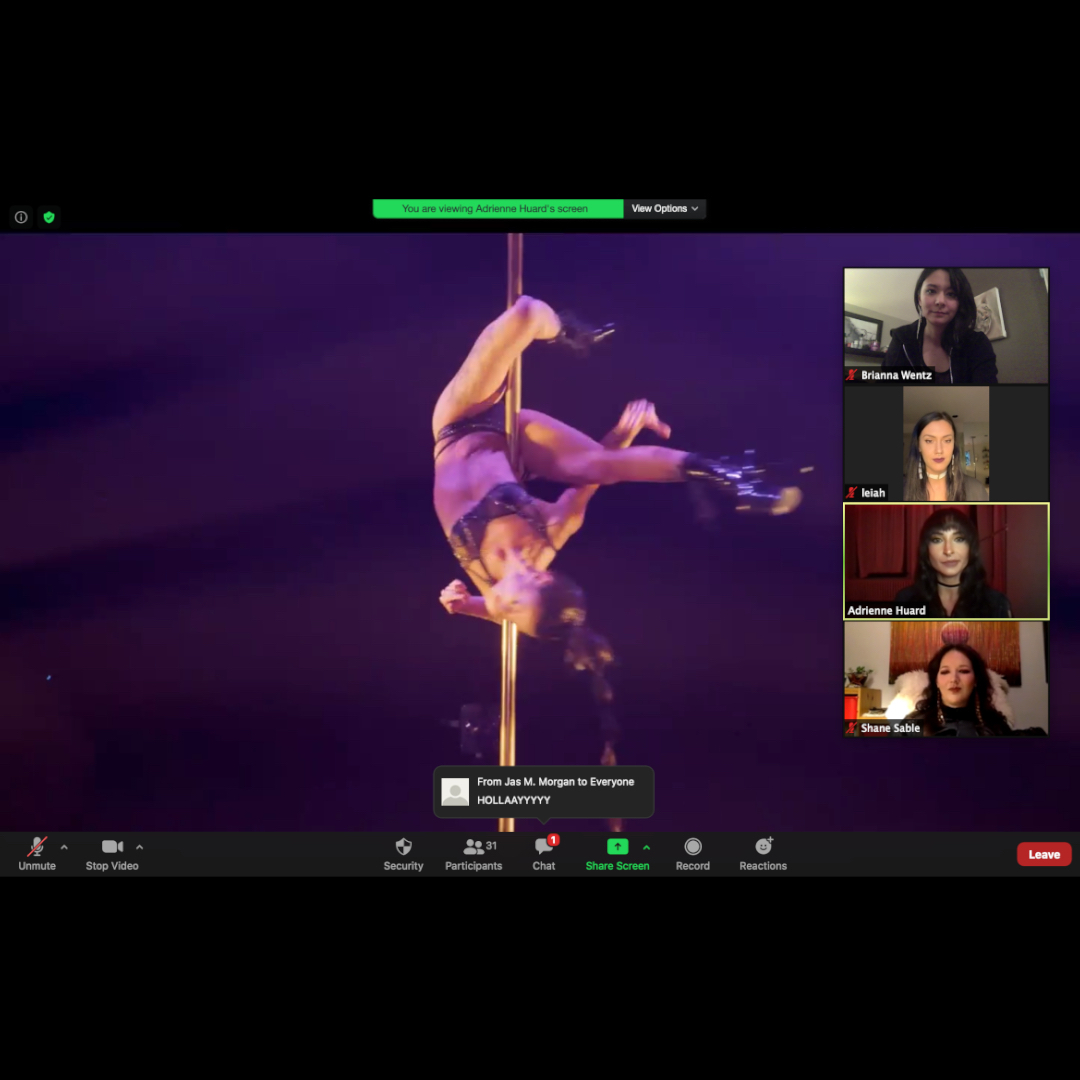Leave the meeting
1080x1080 pixels.
[1043, 854]
